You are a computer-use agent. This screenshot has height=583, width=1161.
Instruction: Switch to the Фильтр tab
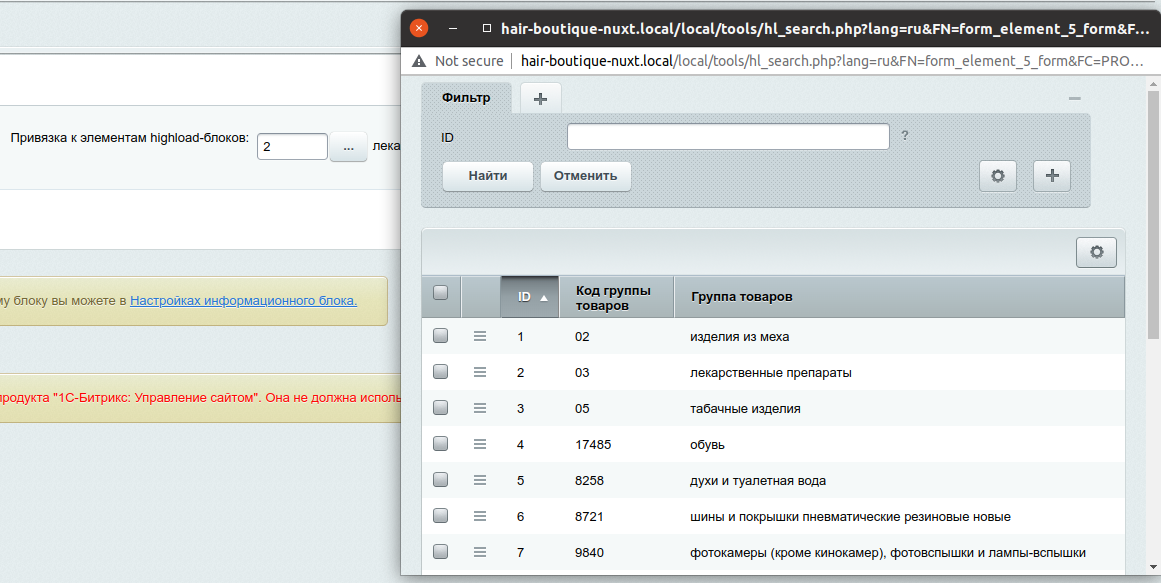[466, 98]
